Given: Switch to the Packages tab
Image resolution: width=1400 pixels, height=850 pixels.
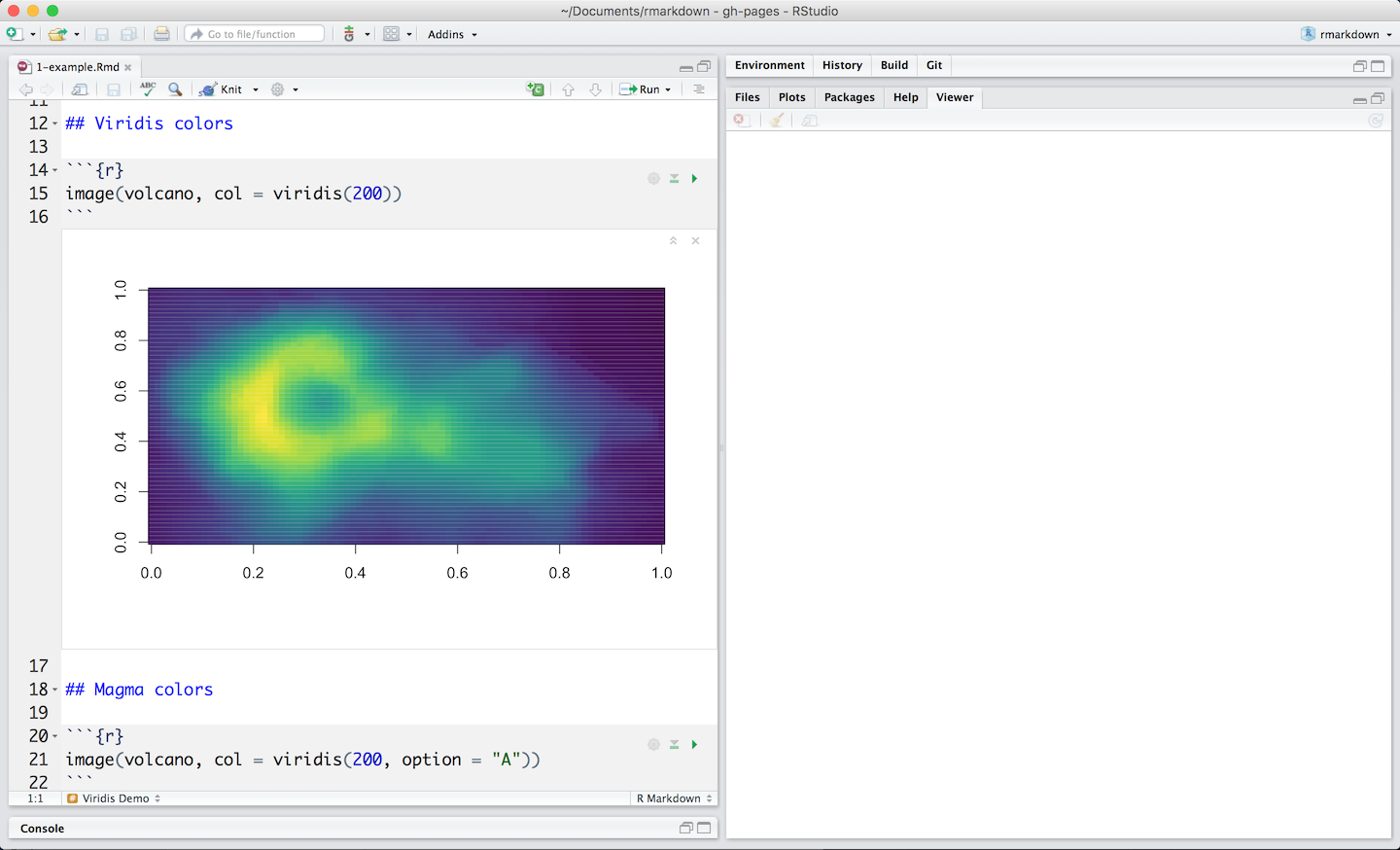Looking at the screenshot, I should click(849, 97).
